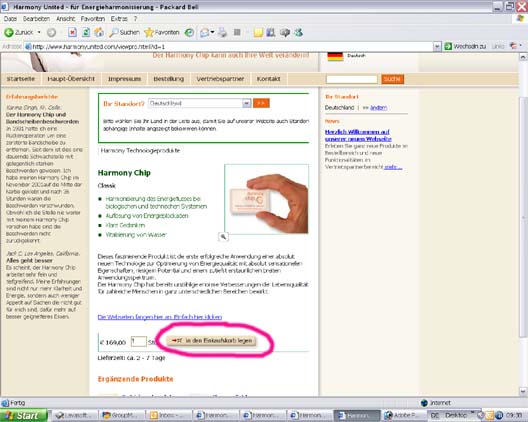
Task: Open the Datei menu
Action: (x=10, y=19)
